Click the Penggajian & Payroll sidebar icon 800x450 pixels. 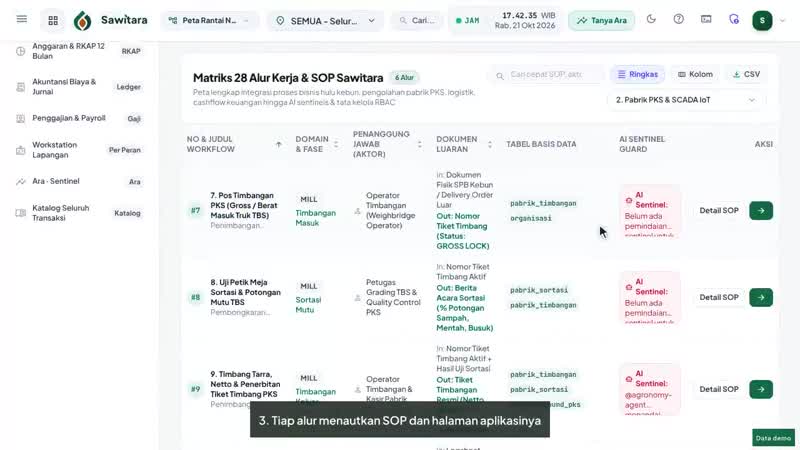(20, 118)
